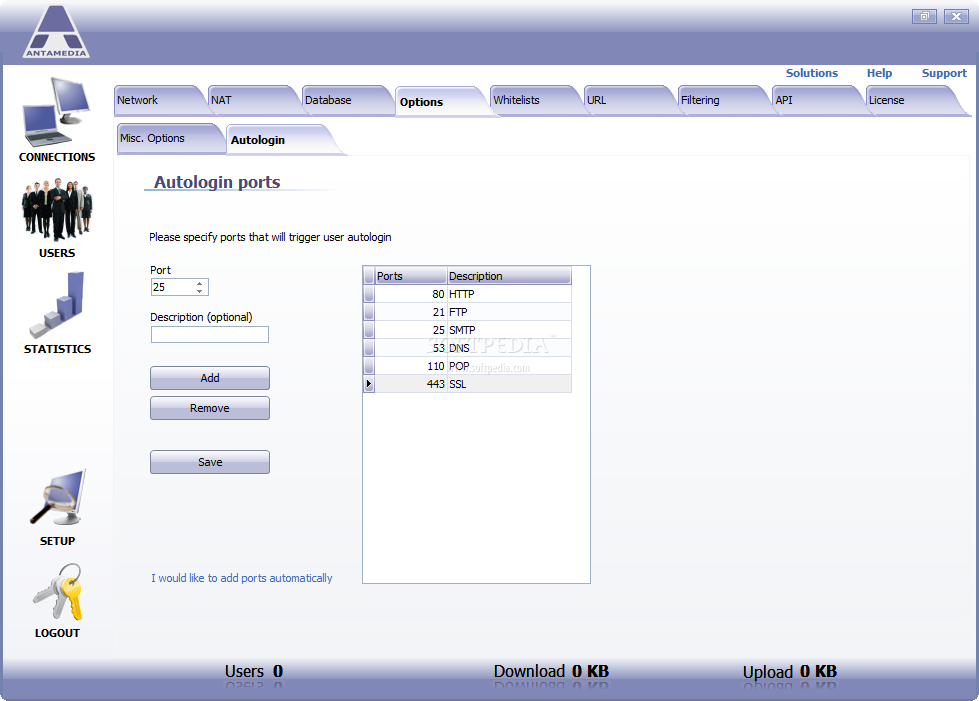Click the restore window button

[924, 16]
